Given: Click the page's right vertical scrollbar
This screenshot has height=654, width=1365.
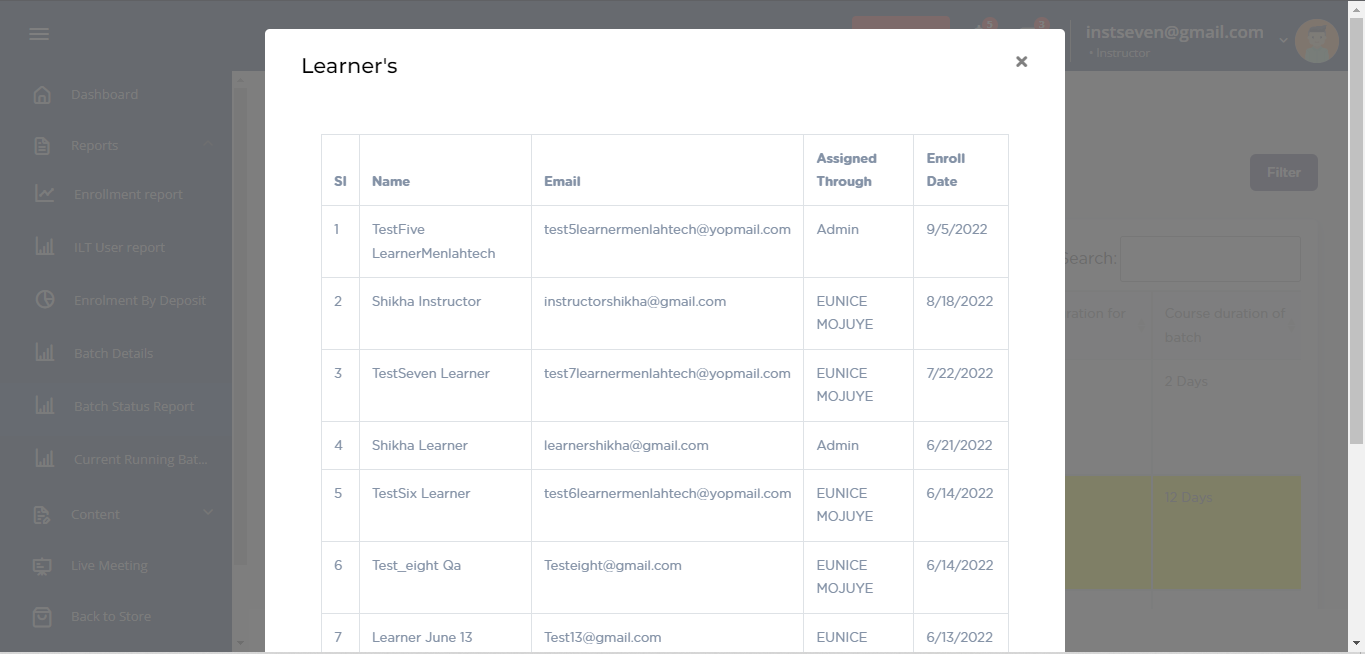Looking at the screenshot, I should point(1356,230).
